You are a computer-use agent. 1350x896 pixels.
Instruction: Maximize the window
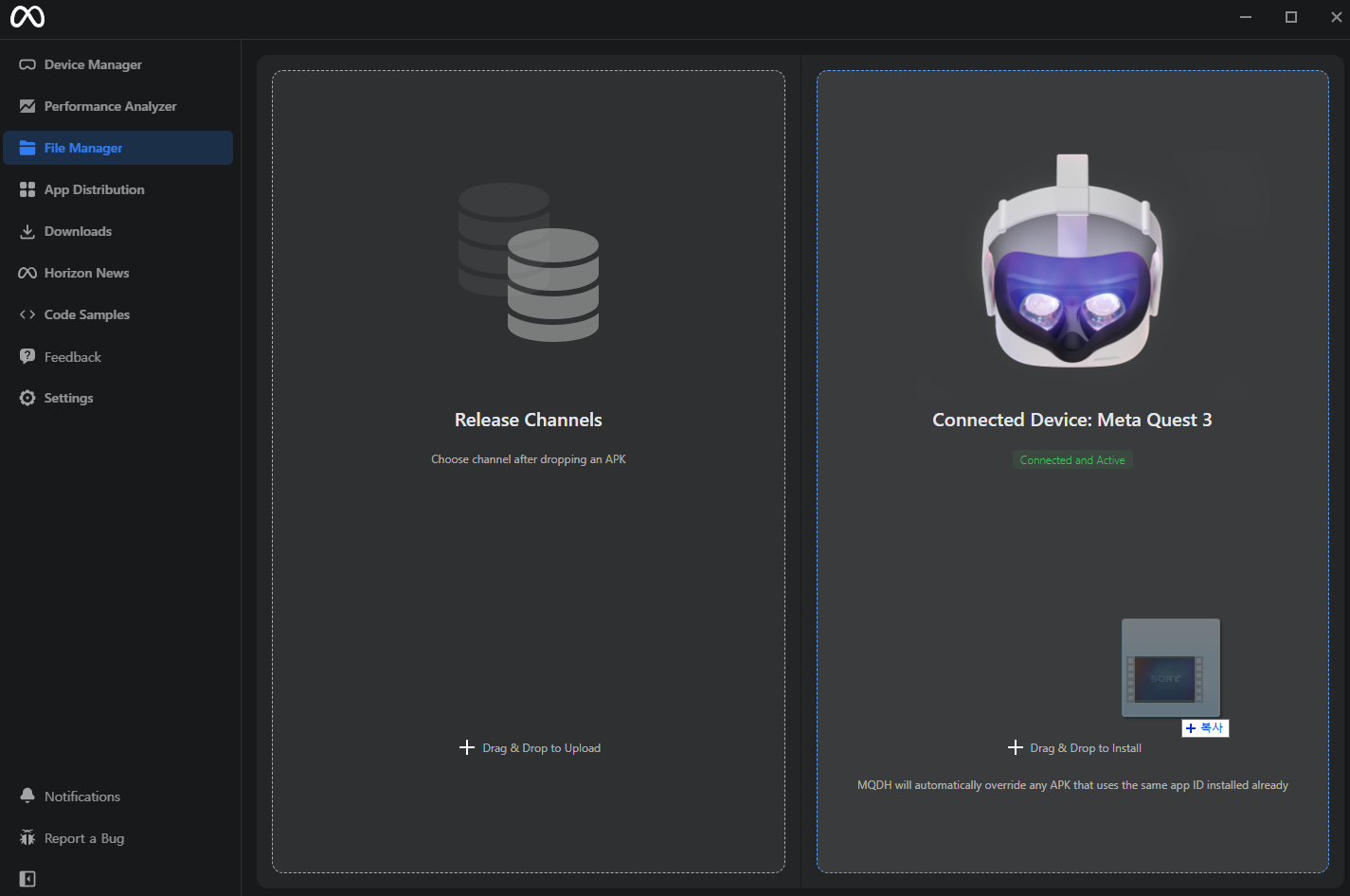tap(1291, 17)
